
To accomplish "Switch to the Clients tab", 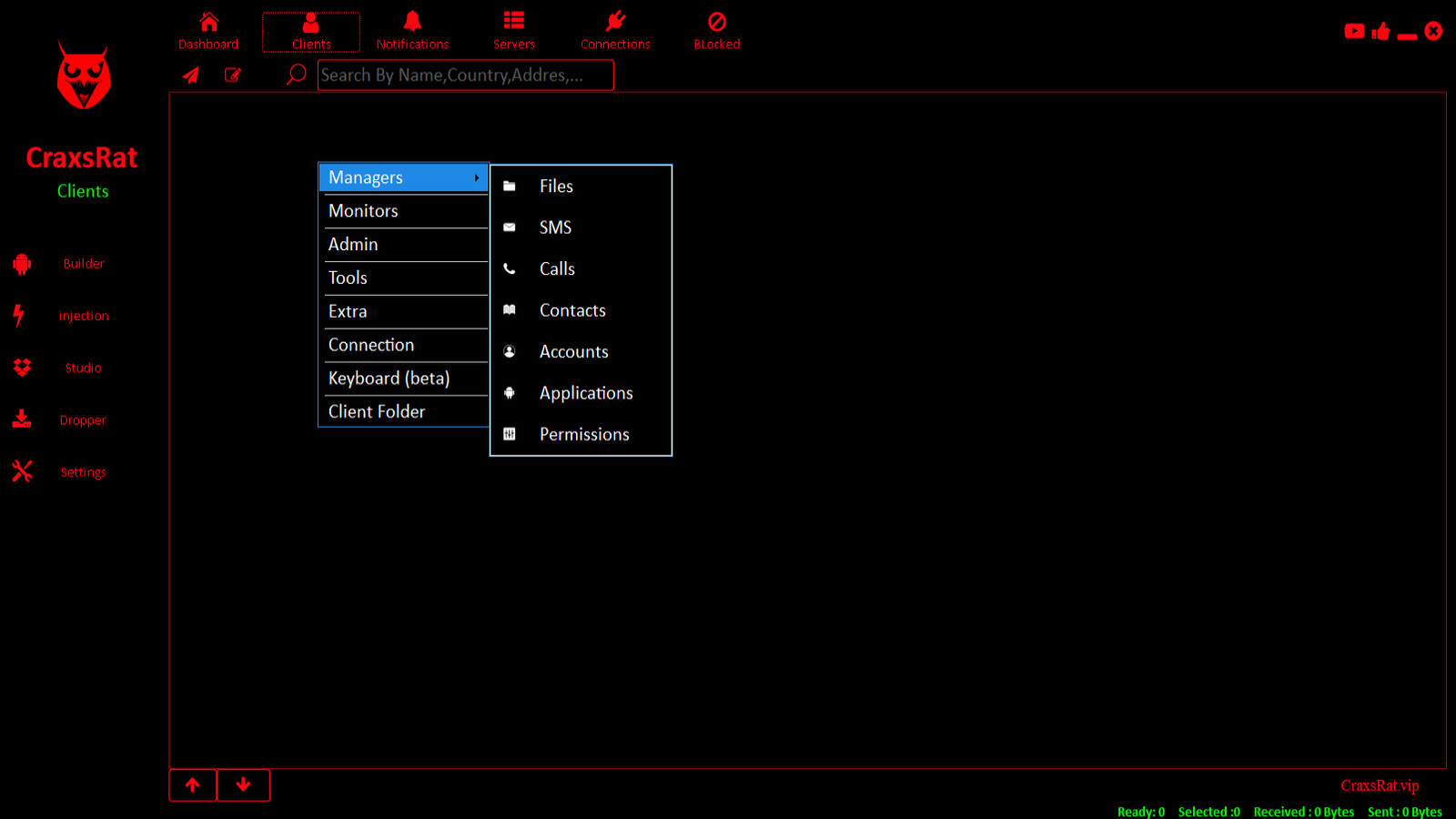I will [311, 32].
